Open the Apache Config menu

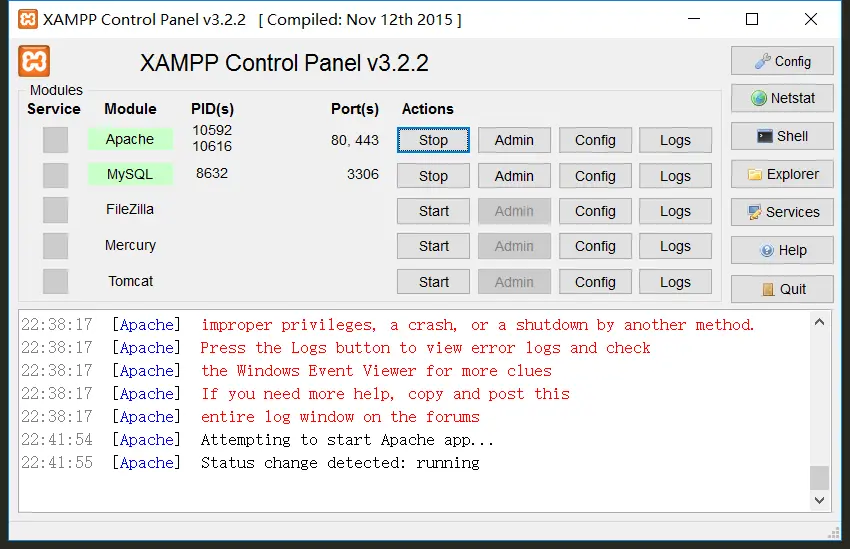(595, 140)
